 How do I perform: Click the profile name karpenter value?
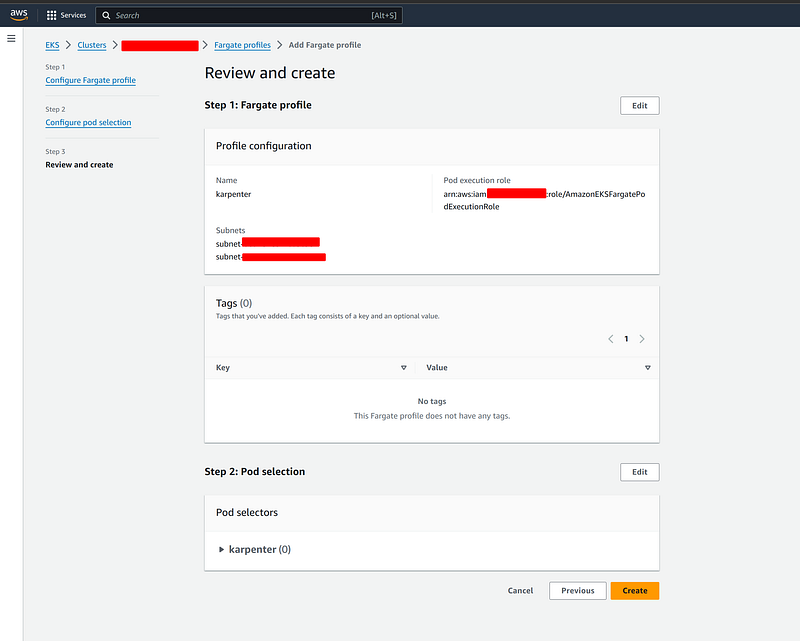pyautogui.click(x=233, y=194)
